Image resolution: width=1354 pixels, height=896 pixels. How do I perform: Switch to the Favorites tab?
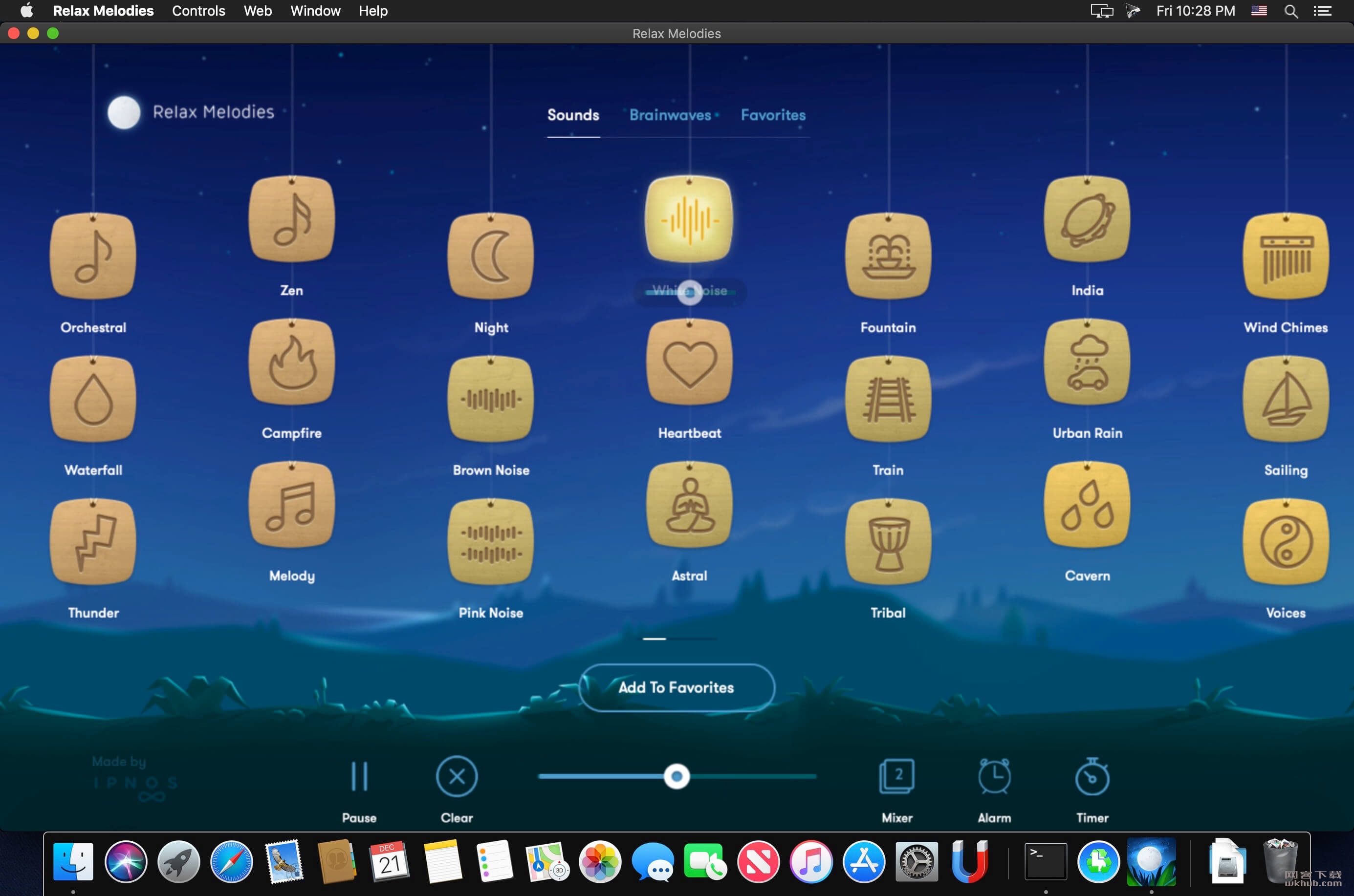tap(773, 115)
